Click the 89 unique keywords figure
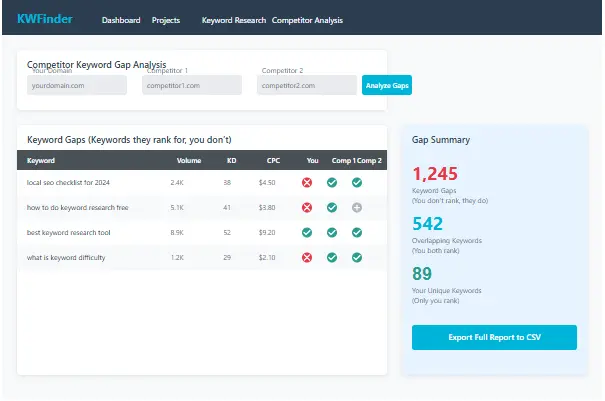This screenshot has height=401, width=605. point(422,274)
